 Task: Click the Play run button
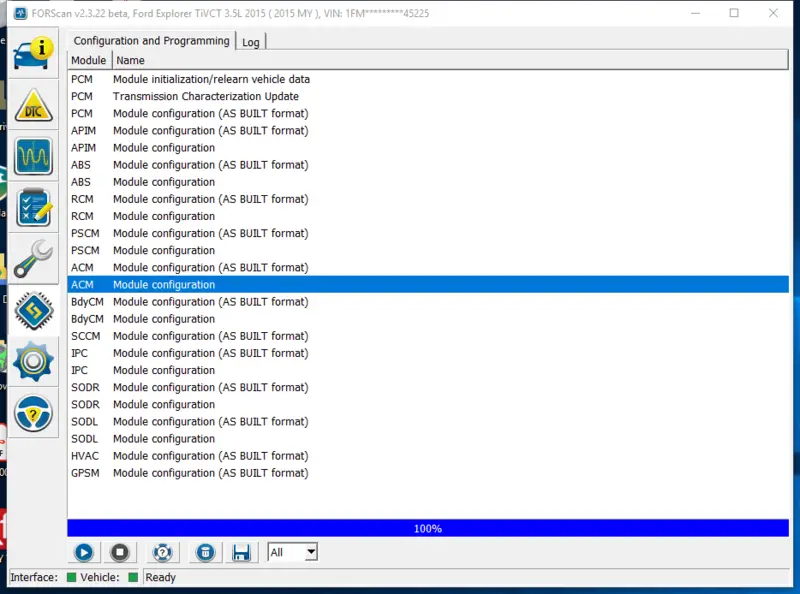click(84, 552)
